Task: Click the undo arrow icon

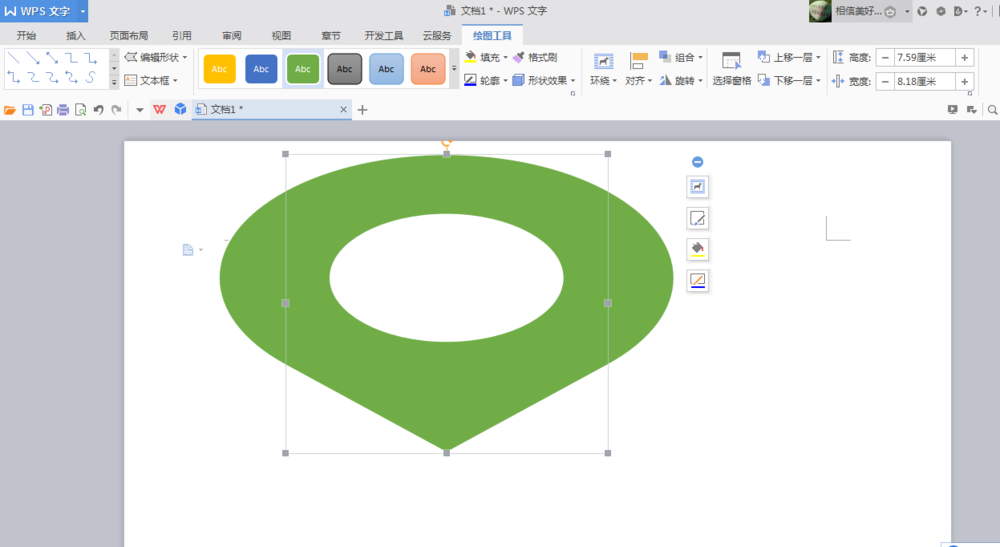Action: 98,110
